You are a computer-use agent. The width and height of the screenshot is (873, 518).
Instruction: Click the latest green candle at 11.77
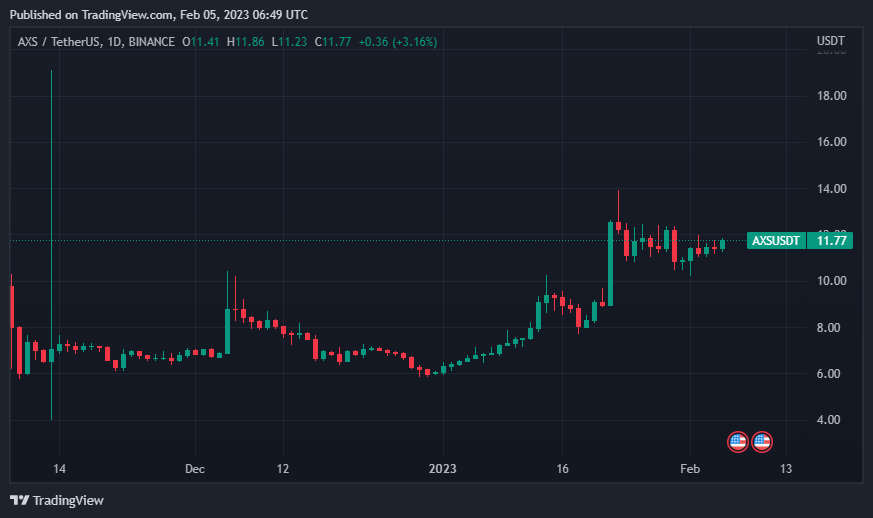[x=723, y=245]
